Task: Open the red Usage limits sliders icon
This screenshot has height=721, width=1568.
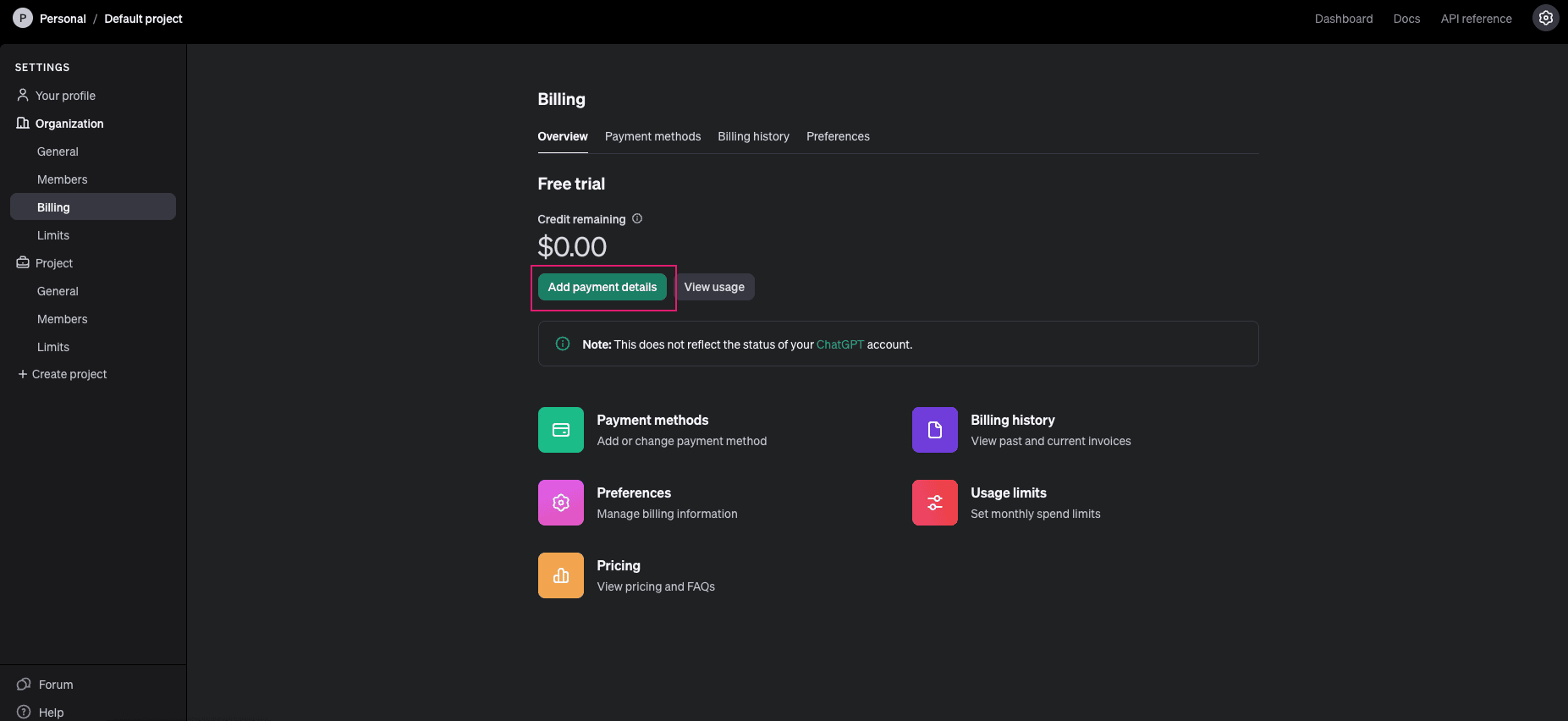Action: (934, 503)
